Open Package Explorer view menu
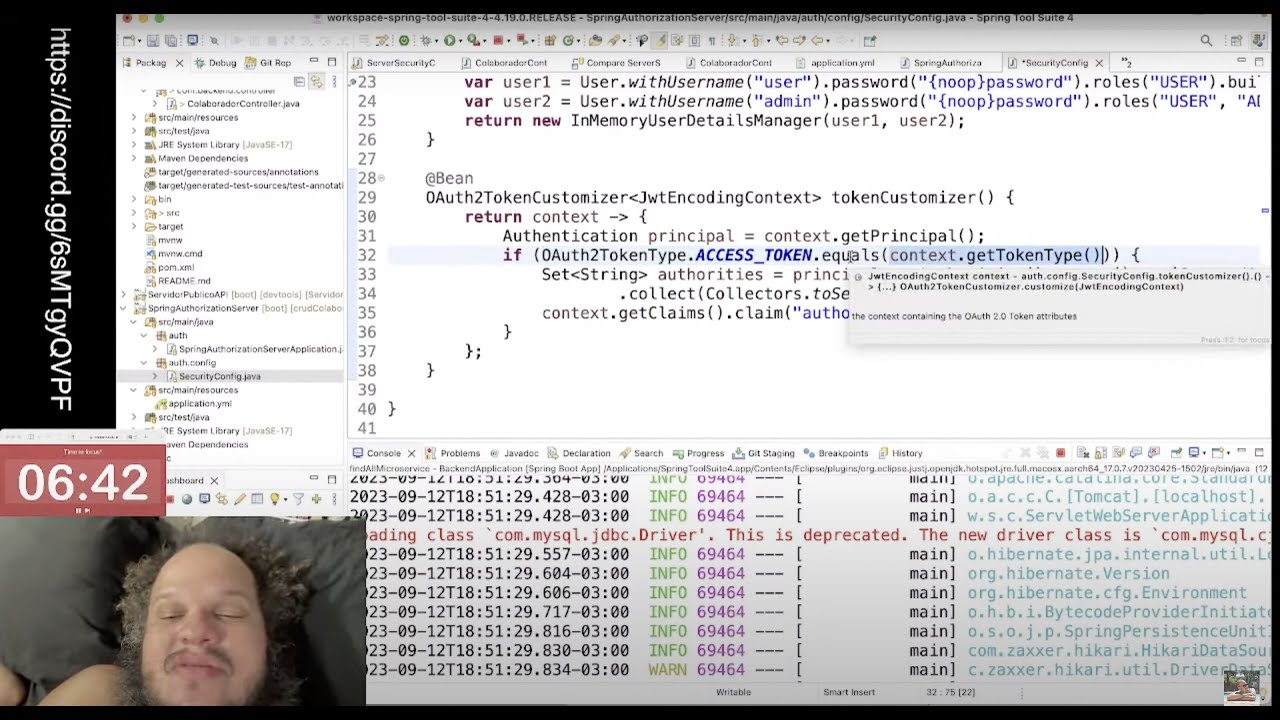The width and height of the screenshot is (1280, 720). [333, 81]
